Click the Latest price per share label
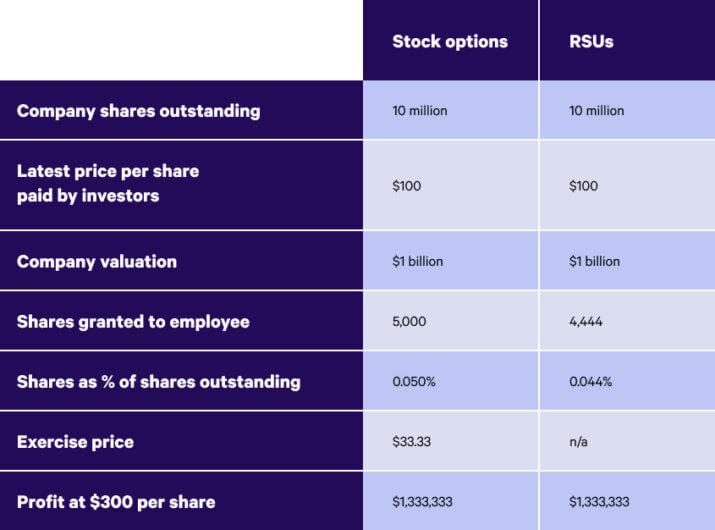Image resolution: width=715 pixels, height=530 pixels. [x=108, y=183]
